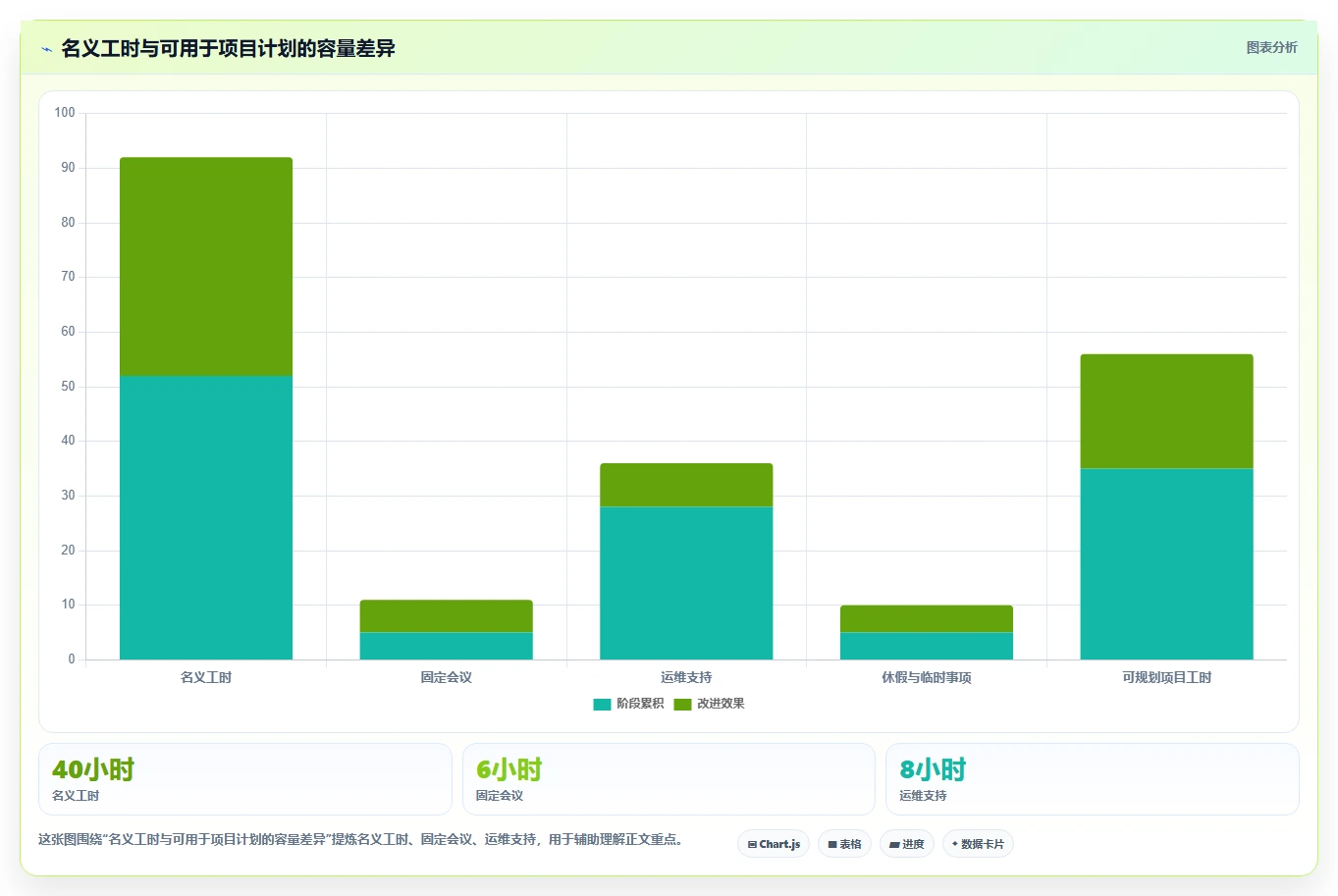The height and width of the screenshot is (896, 1338).
Task: Click the teal segment of 固定会议 bar
Action: (x=447, y=646)
